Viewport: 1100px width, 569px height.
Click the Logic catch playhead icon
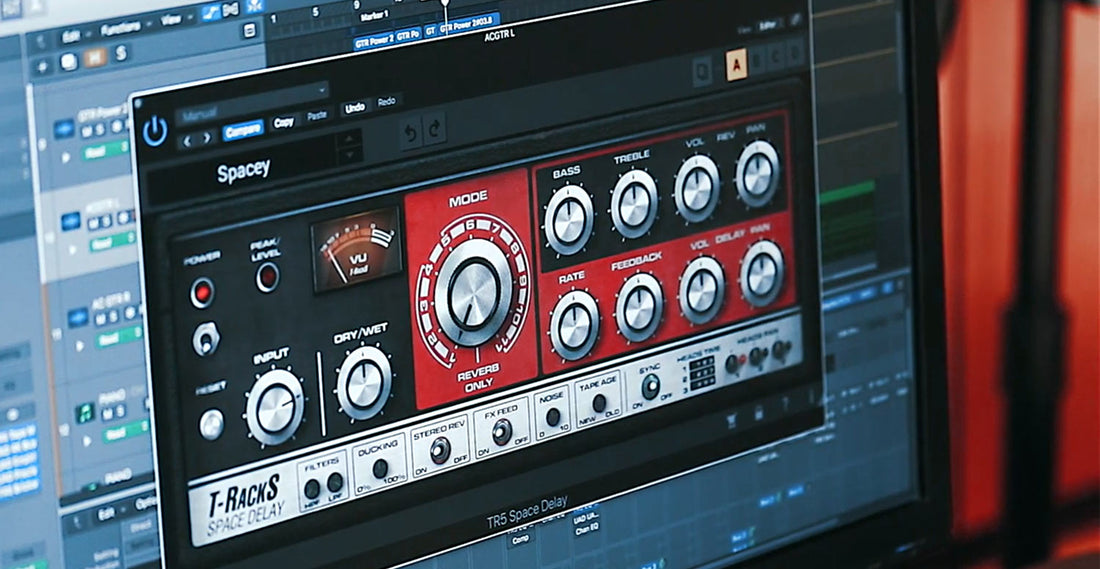(x=256, y=6)
